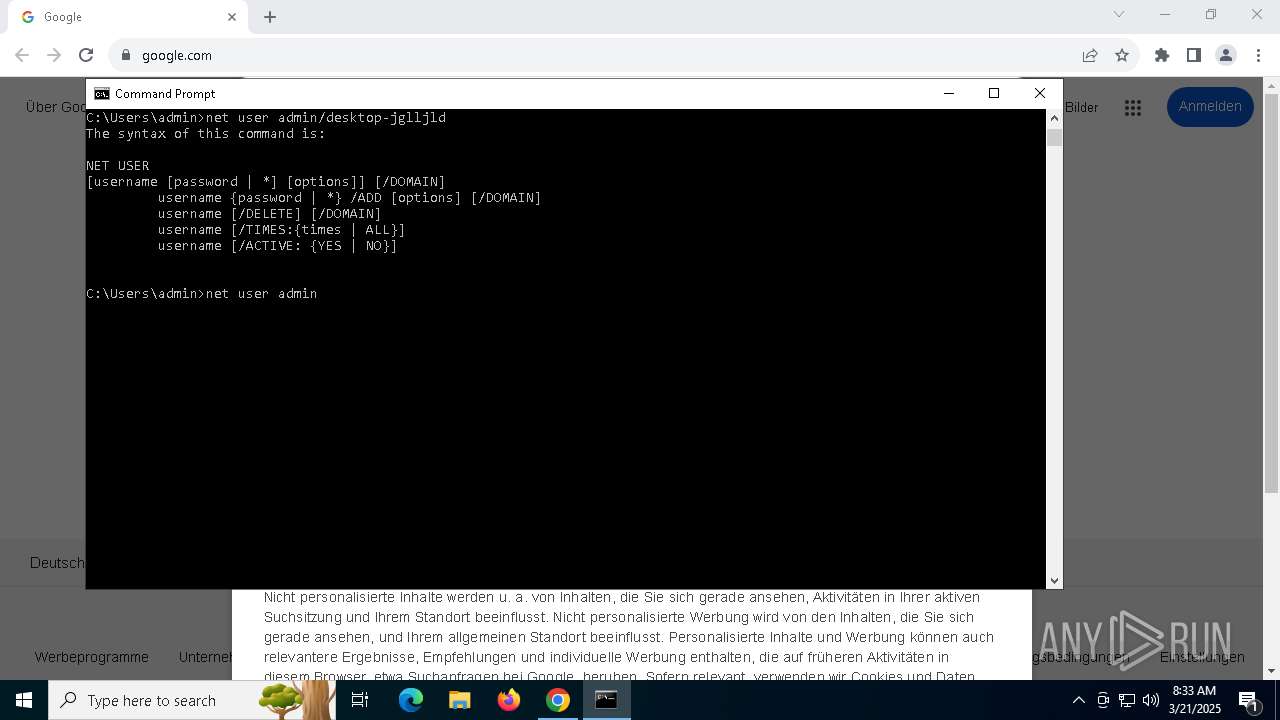
Task: Open Werbeprogramme footer link
Action: coord(91,657)
